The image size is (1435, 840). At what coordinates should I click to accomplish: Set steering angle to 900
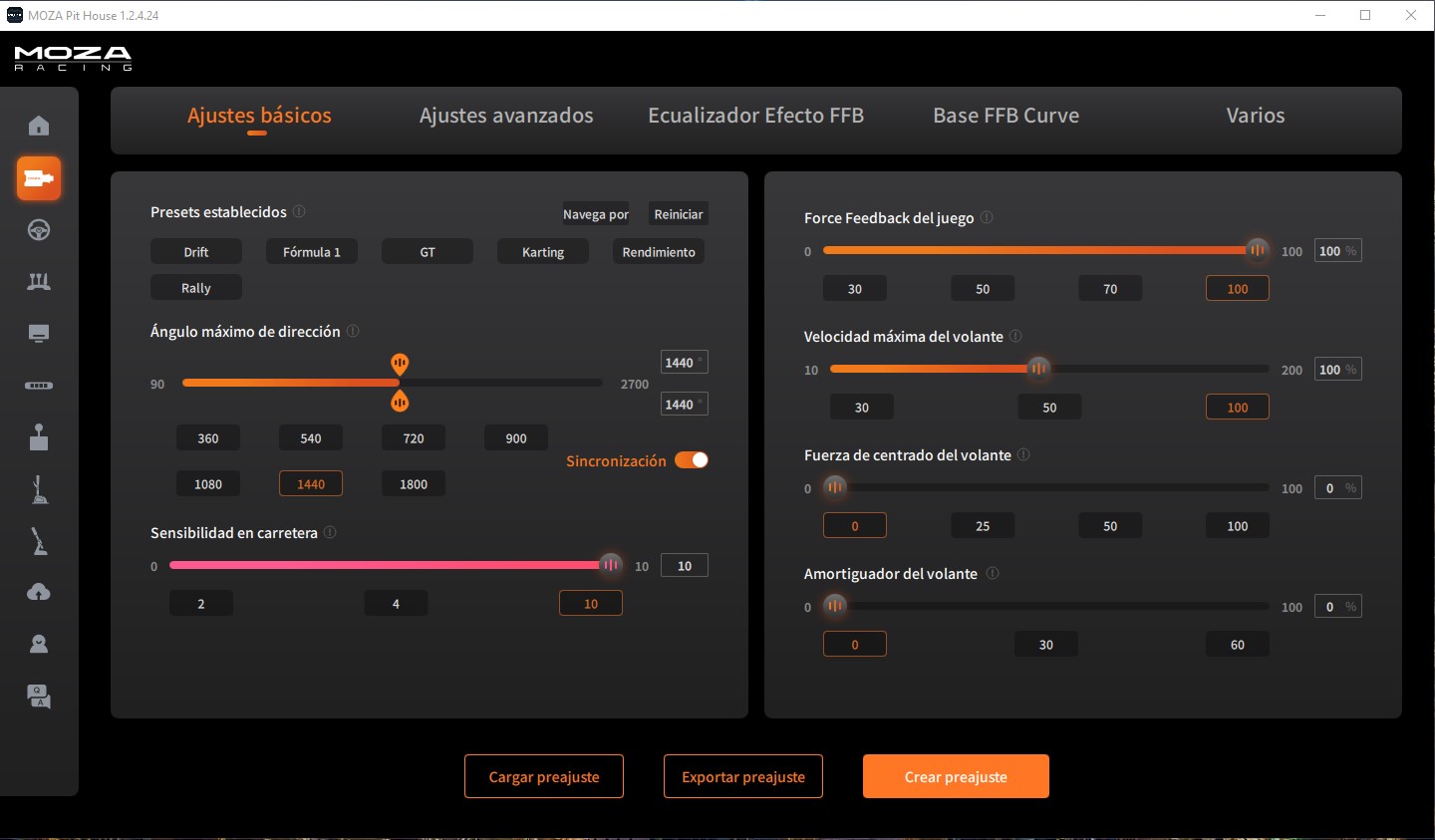pos(516,438)
